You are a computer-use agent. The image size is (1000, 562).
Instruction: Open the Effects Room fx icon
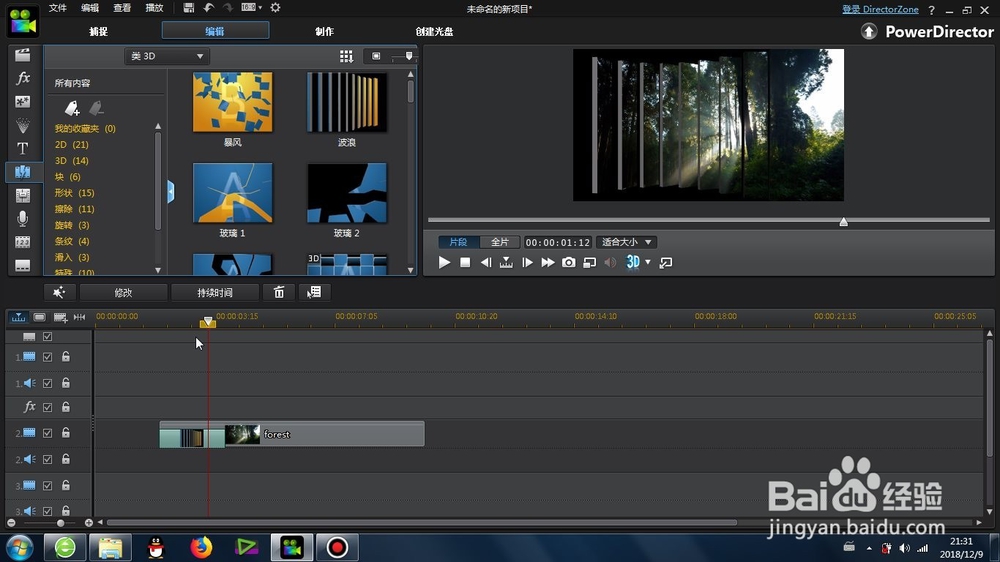[23, 78]
